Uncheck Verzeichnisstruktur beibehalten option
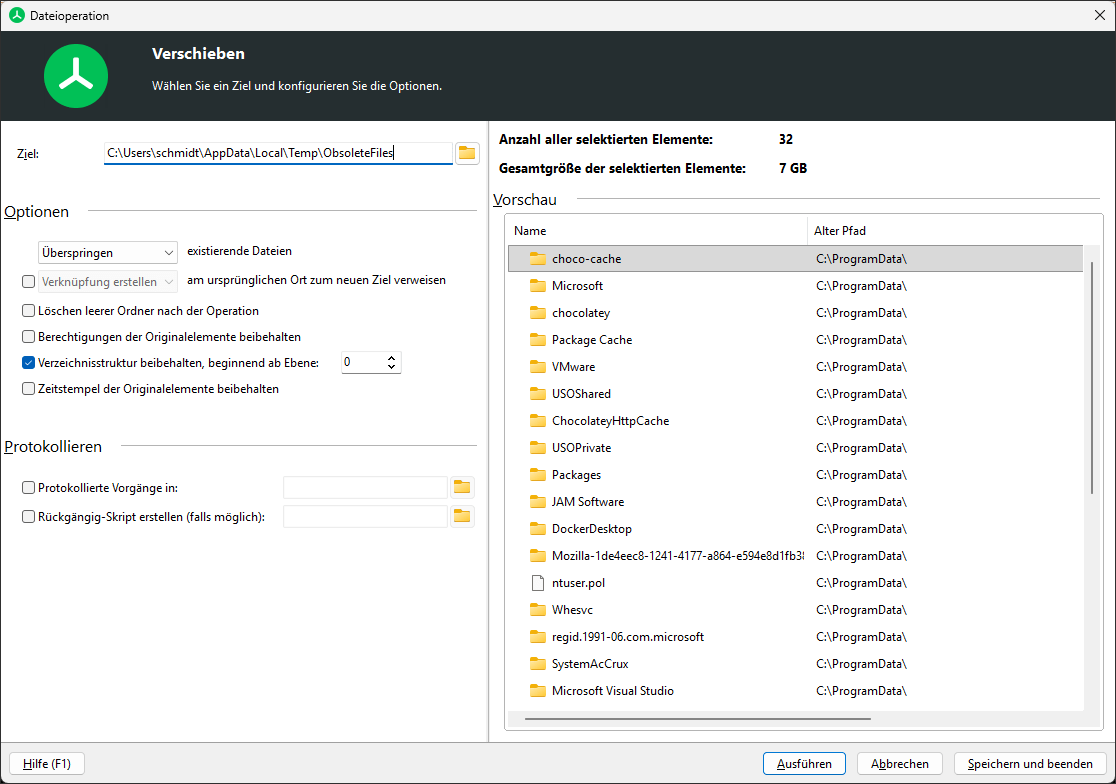Image resolution: width=1116 pixels, height=784 pixels. click(x=28, y=362)
